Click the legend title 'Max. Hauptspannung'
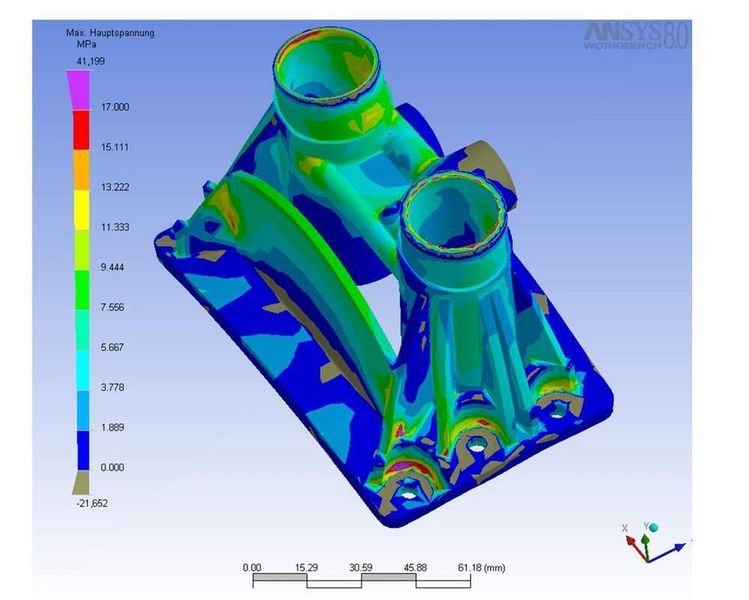The image size is (749, 600). 110,33
